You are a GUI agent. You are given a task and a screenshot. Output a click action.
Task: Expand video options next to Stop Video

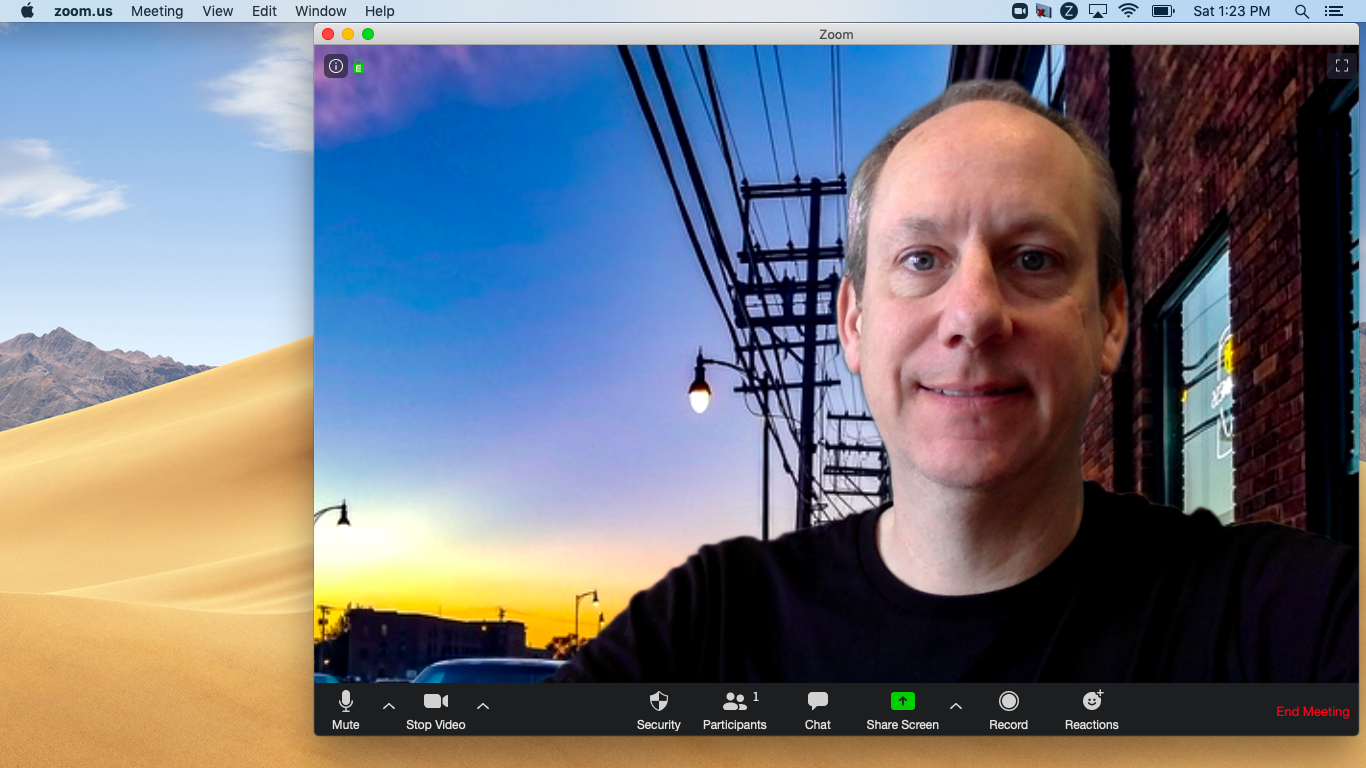point(482,707)
